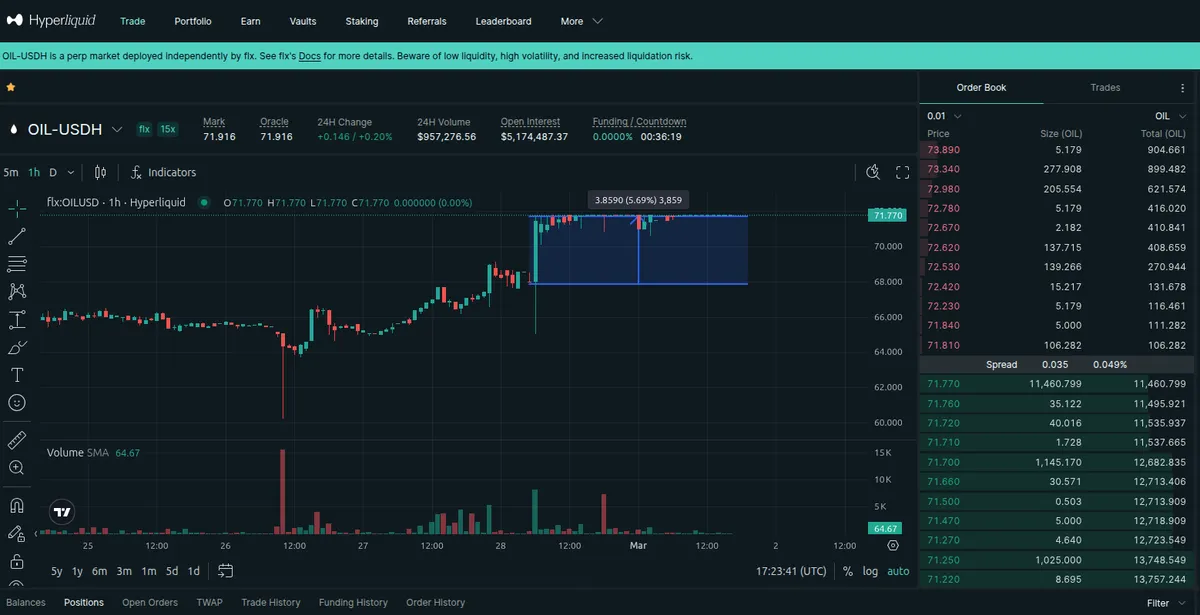Viewport: 1200px width, 615px height.
Task: Open the 0.01 price grouping dropdown
Action: [x=945, y=116]
